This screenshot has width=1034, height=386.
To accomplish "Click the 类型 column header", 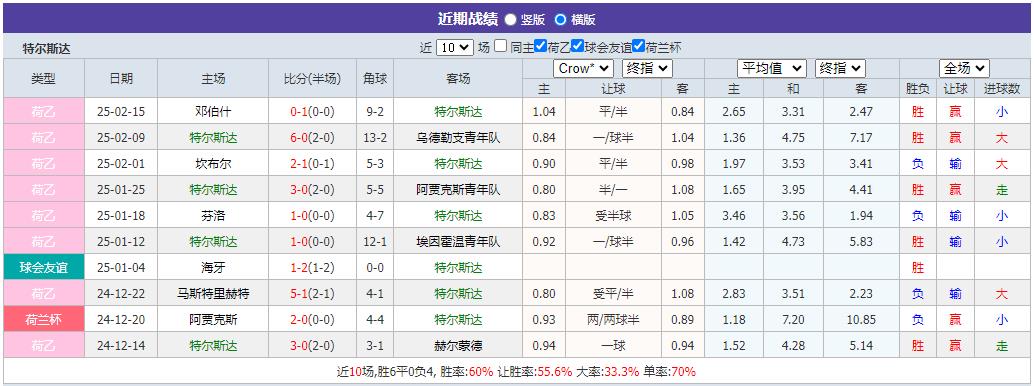I will 44,79.
